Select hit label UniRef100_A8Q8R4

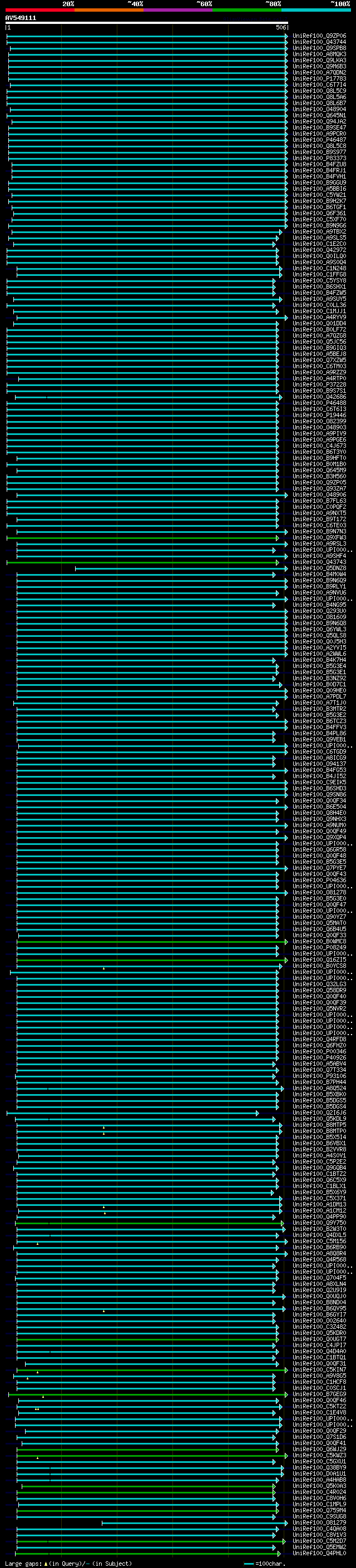point(319,1253)
